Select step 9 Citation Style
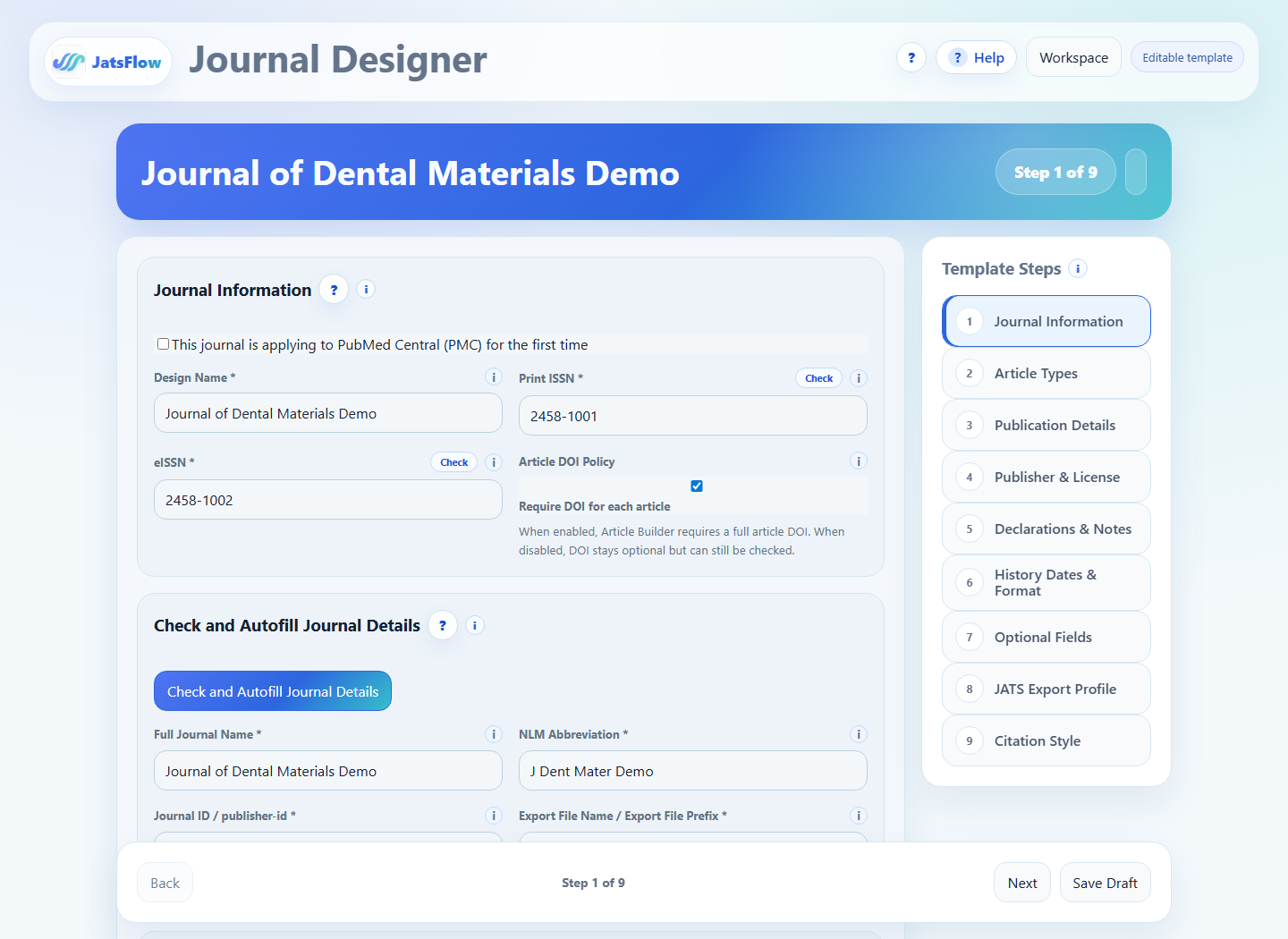 click(x=1046, y=740)
